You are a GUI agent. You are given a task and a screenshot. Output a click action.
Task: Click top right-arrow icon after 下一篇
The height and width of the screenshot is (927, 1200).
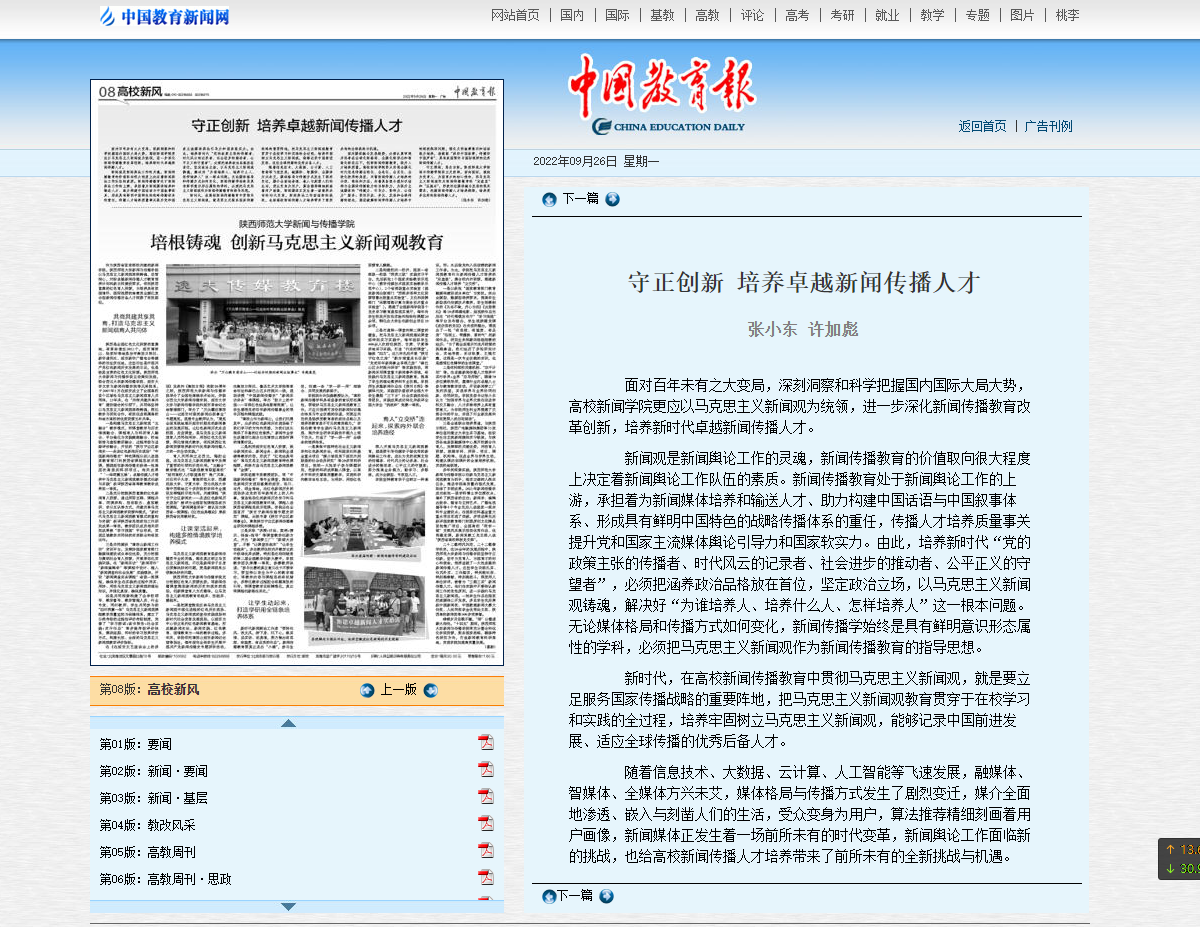pyautogui.click(x=613, y=199)
